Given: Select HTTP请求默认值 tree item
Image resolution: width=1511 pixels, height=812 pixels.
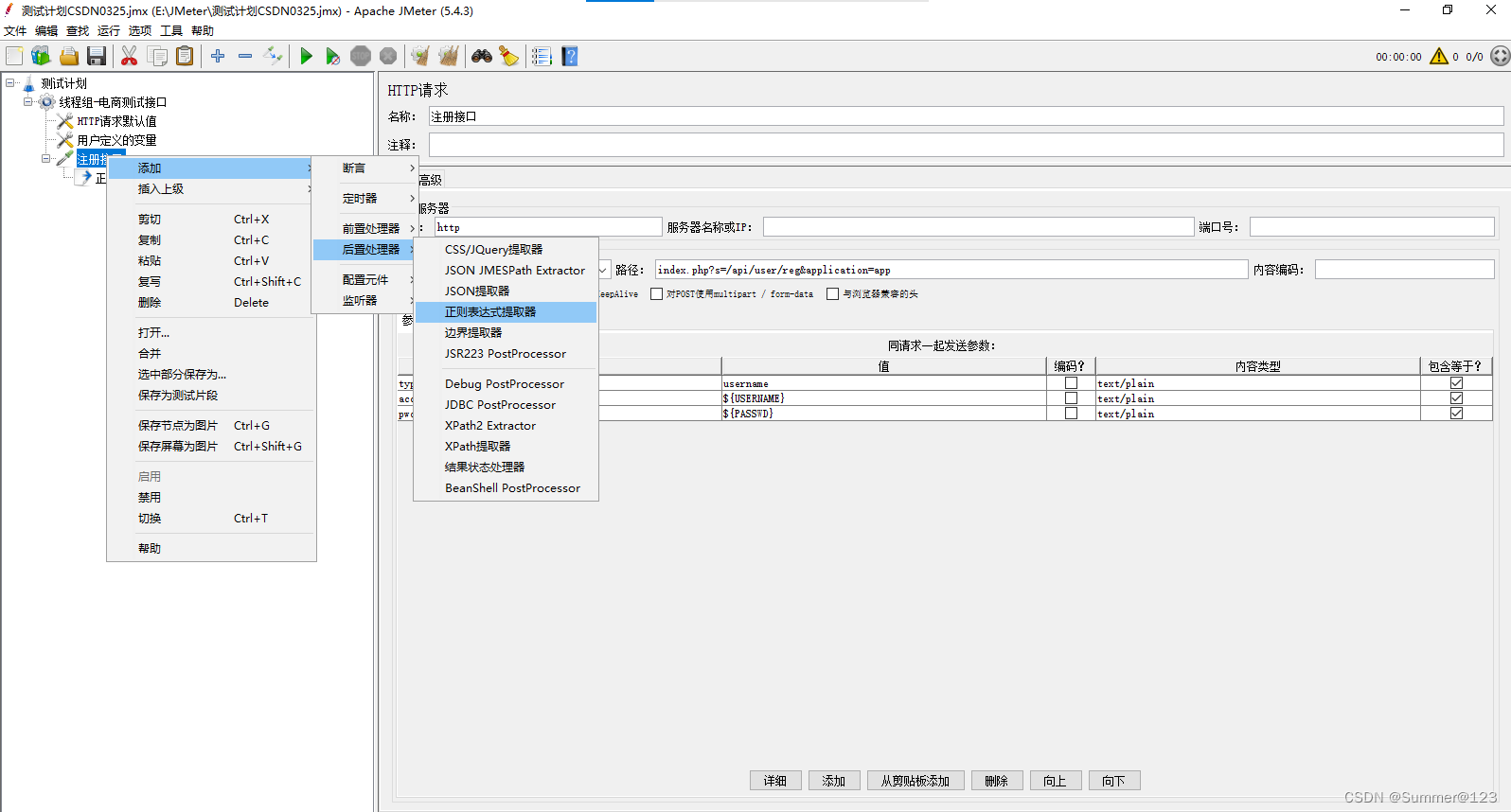Looking at the screenshot, I should [116, 121].
